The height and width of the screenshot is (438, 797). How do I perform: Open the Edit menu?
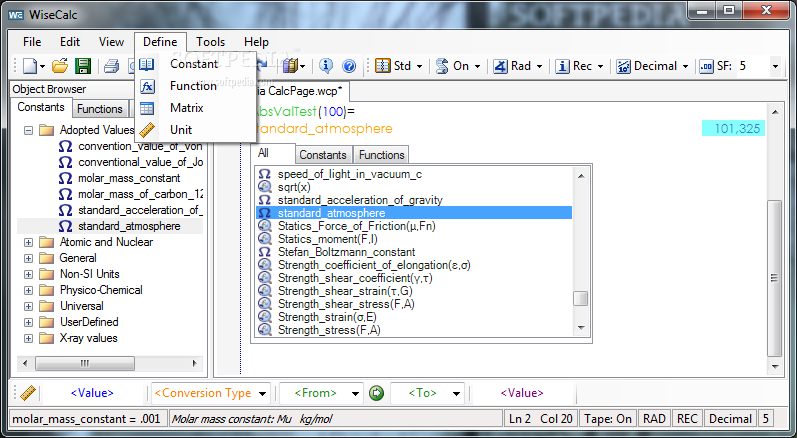coord(70,42)
